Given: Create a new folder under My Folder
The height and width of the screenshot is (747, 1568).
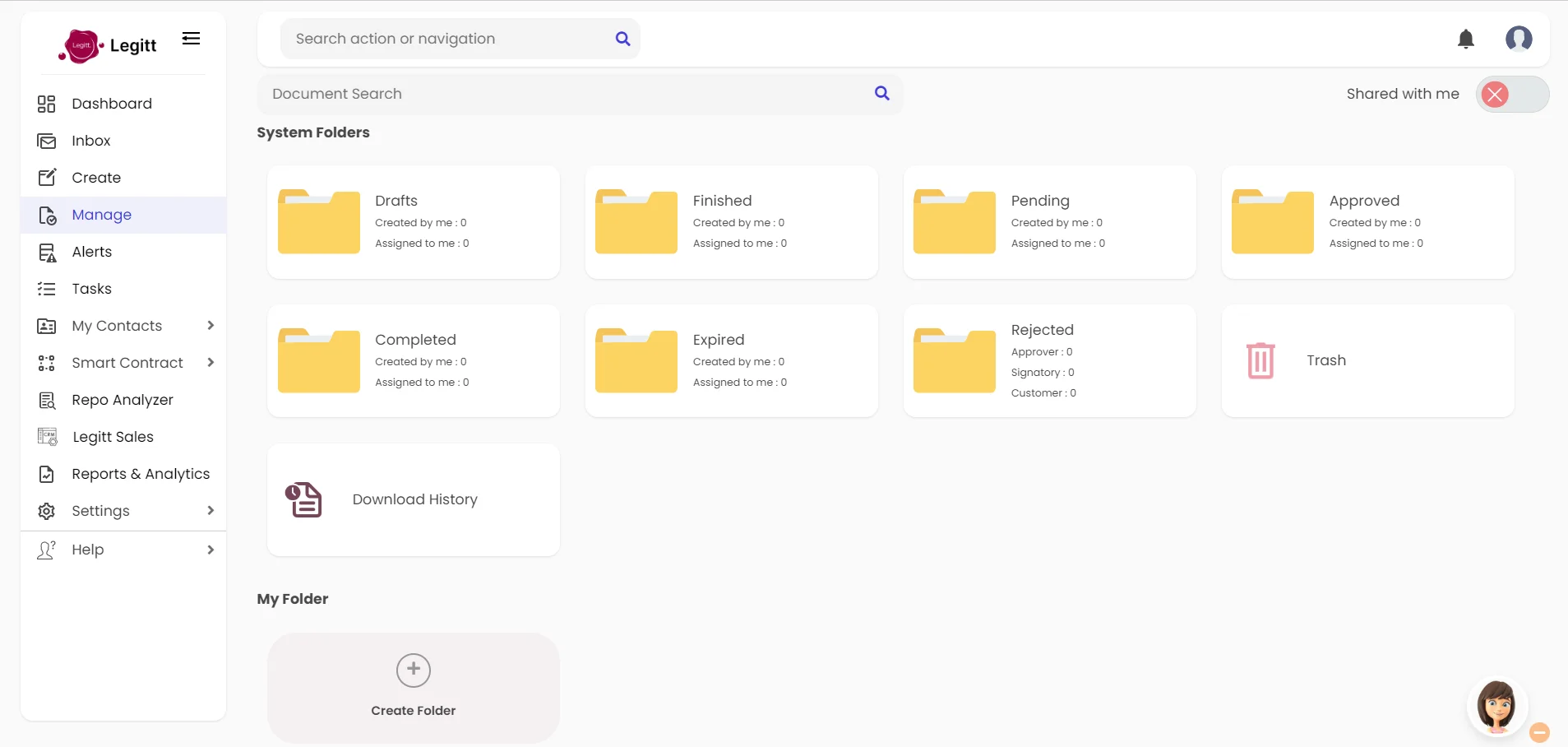Looking at the screenshot, I should click(x=413, y=688).
